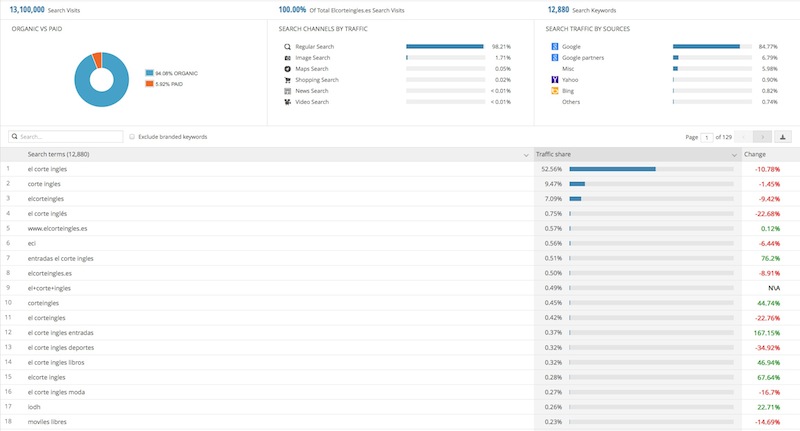This screenshot has width=800, height=431.
Task: Select keyword 'corteingles'
Action: [x=43, y=303]
